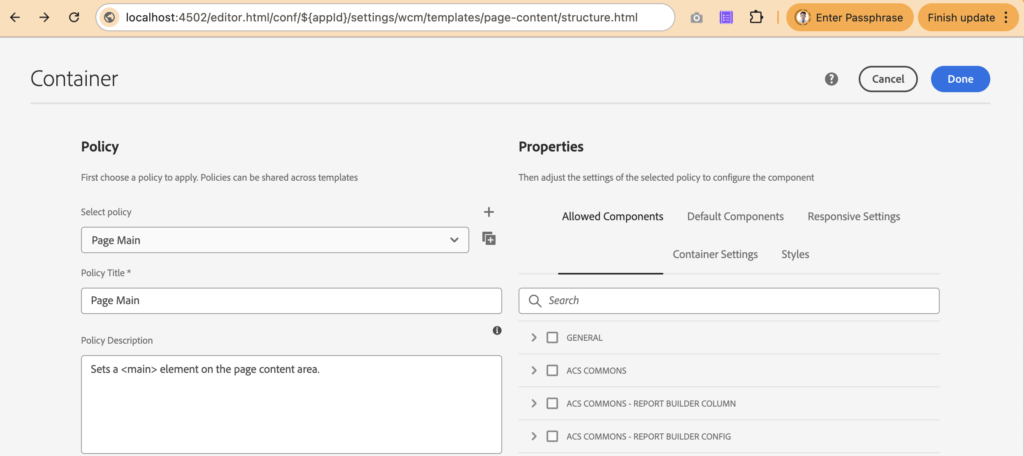Add a new policy with plus icon
This screenshot has height=456, width=1024.
[x=489, y=212]
